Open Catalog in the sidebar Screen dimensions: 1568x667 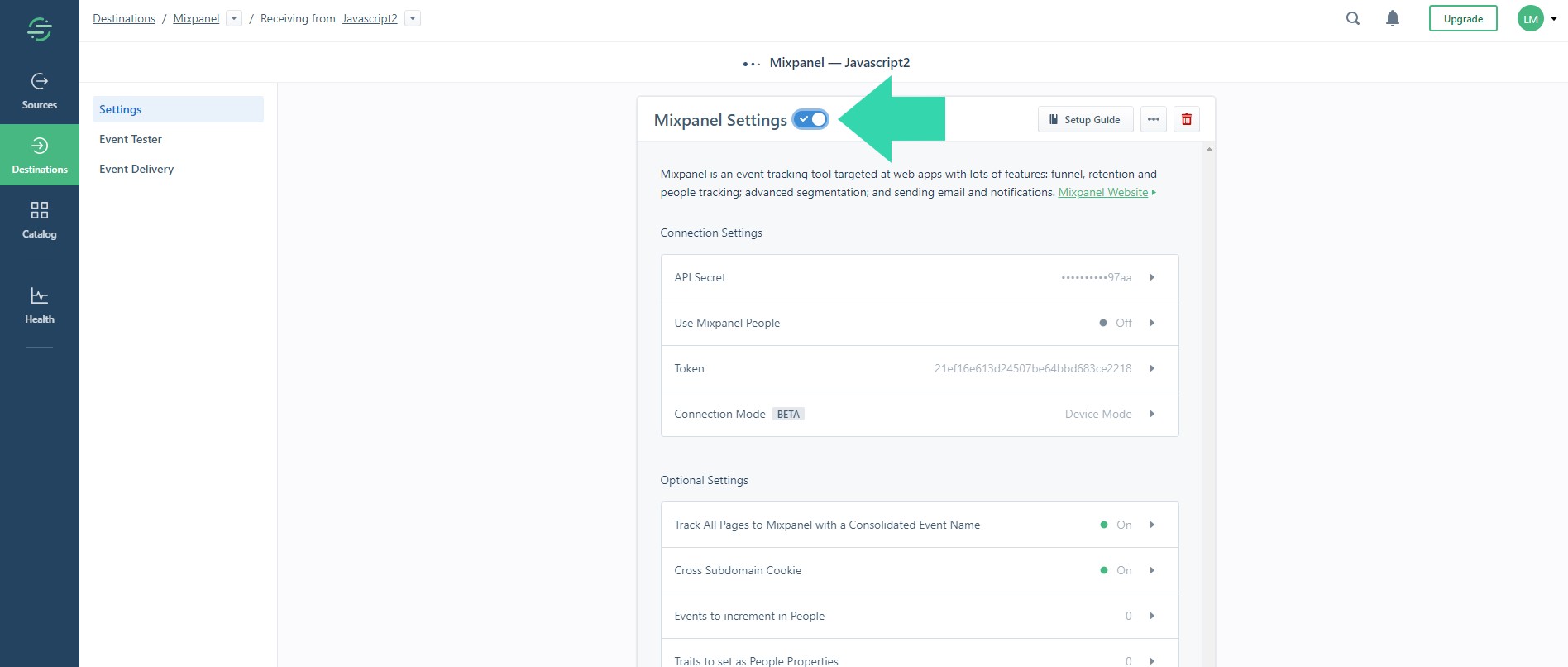tap(39, 220)
